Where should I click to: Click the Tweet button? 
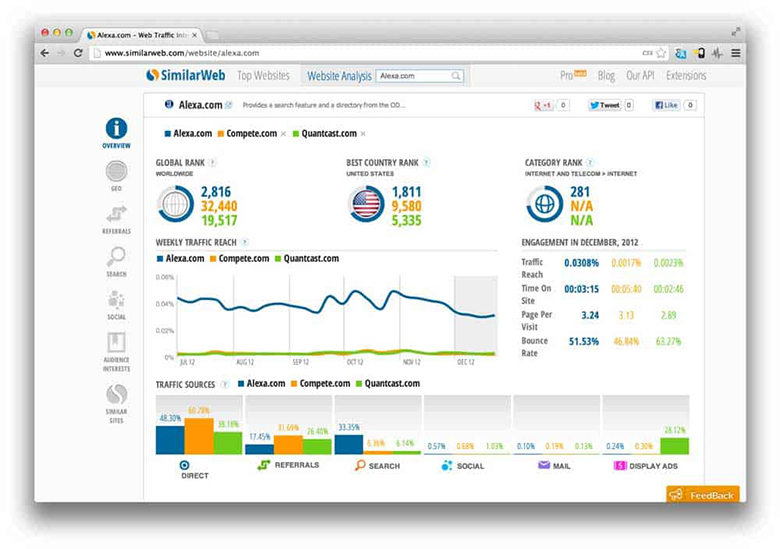pos(604,105)
